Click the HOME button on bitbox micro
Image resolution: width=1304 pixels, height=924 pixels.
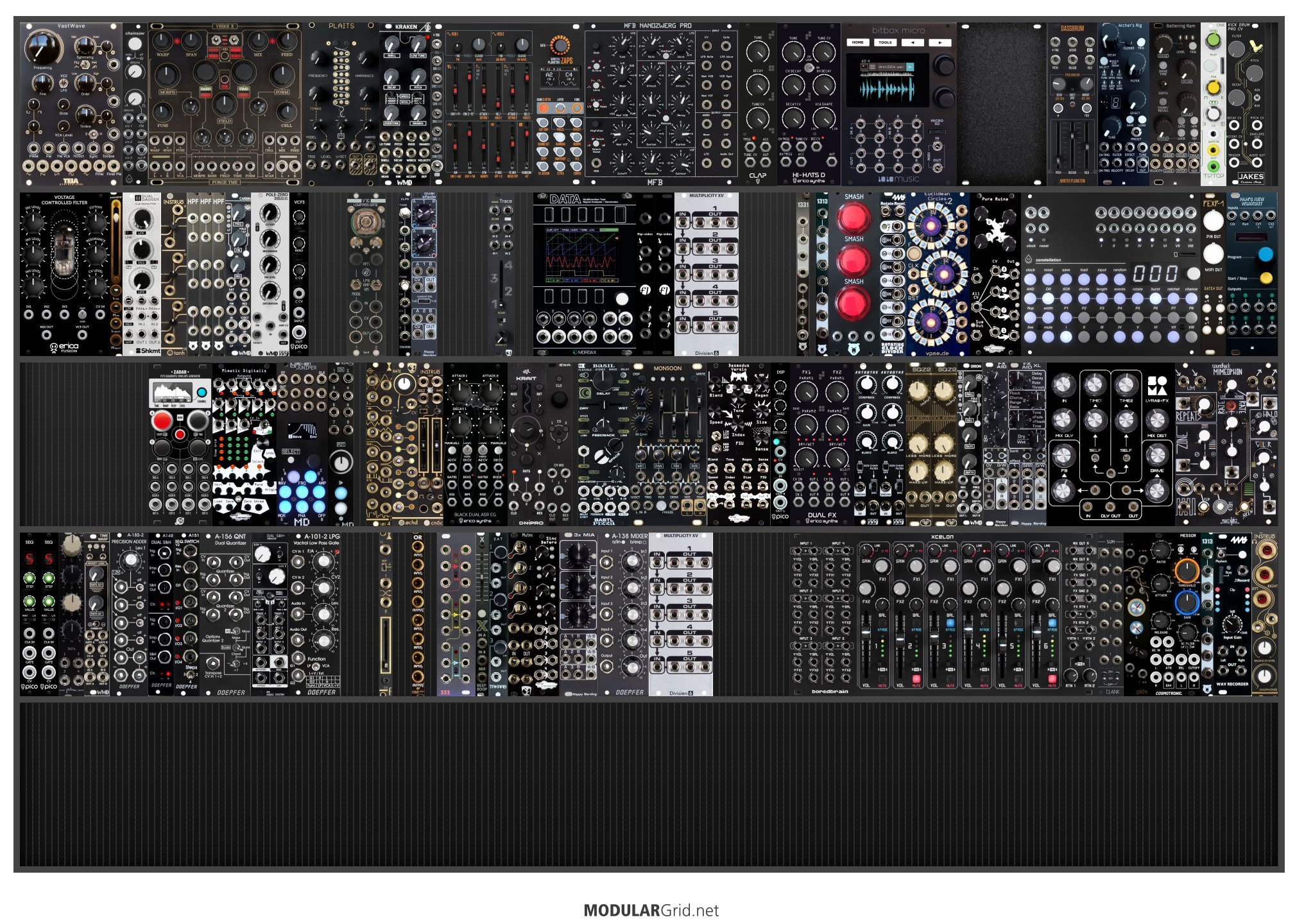tap(858, 42)
